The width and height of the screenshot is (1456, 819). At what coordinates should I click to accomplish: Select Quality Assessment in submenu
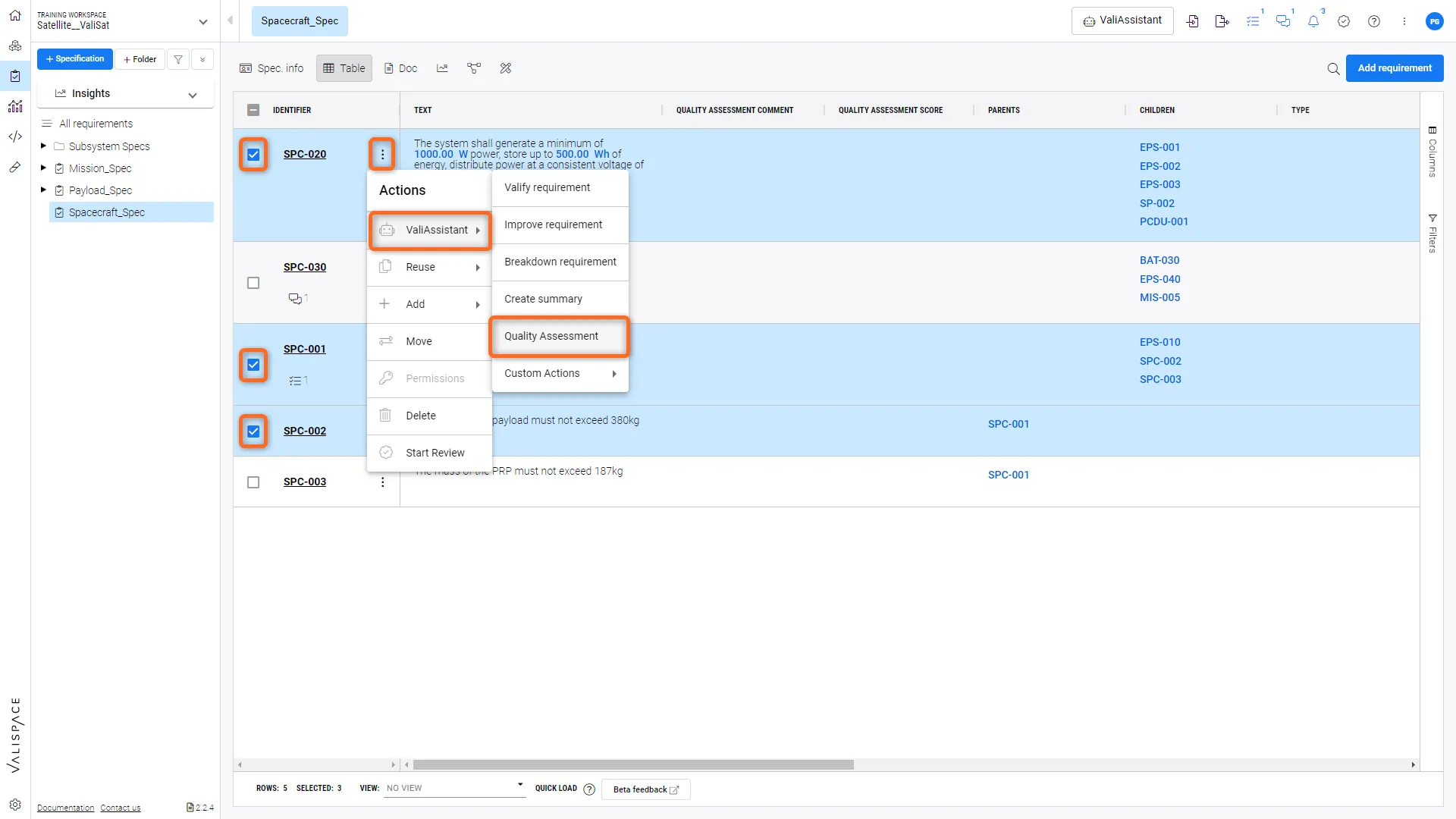tap(551, 336)
